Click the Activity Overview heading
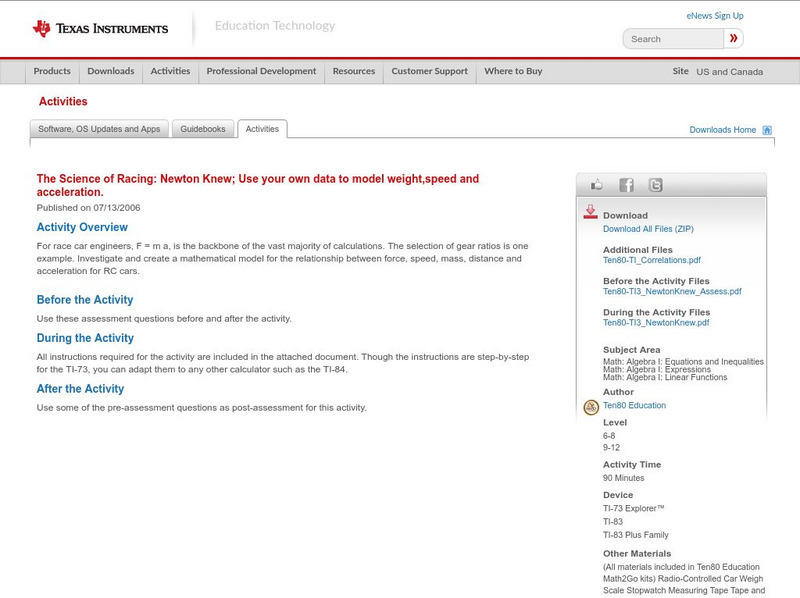This screenshot has height=598, width=800. [x=82, y=227]
